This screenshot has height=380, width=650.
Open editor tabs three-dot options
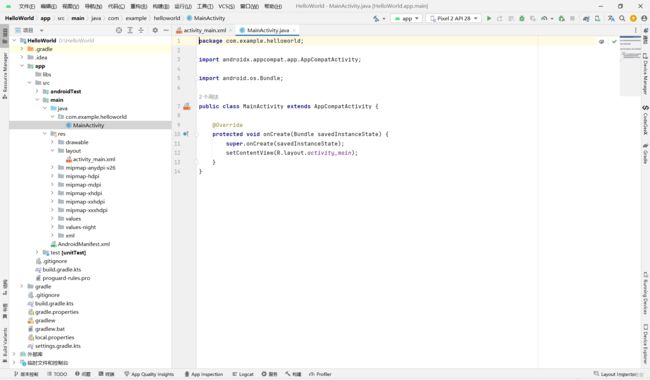pyautogui.click(x=635, y=30)
